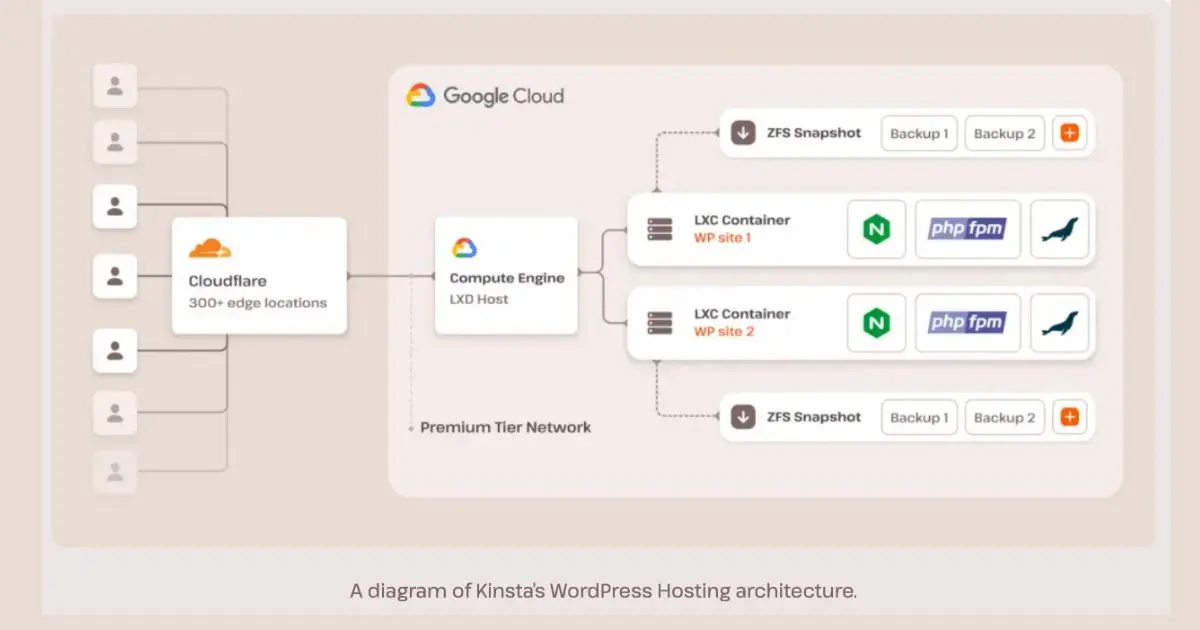Click the 'Cloudflare' label text
The width and height of the screenshot is (1200, 630).
tap(228, 281)
